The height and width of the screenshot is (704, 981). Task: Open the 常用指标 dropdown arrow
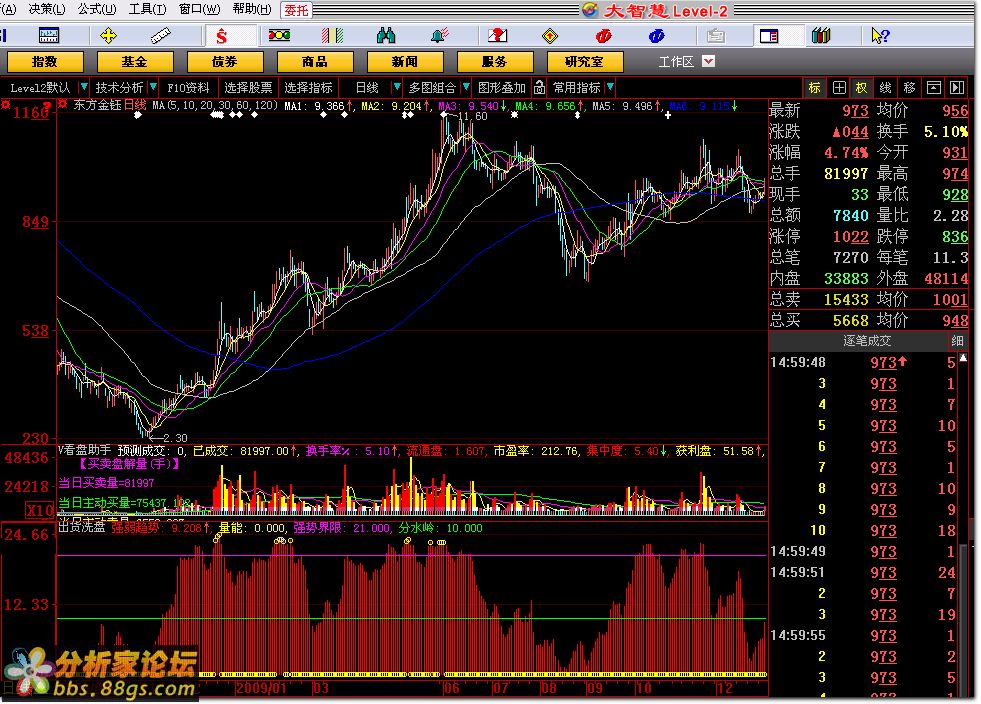coord(610,87)
